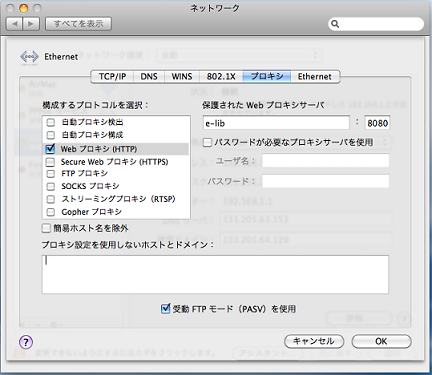432x375 pixels.
Task: Check 簡易ホスト名を除外
Action: tap(46, 228)
